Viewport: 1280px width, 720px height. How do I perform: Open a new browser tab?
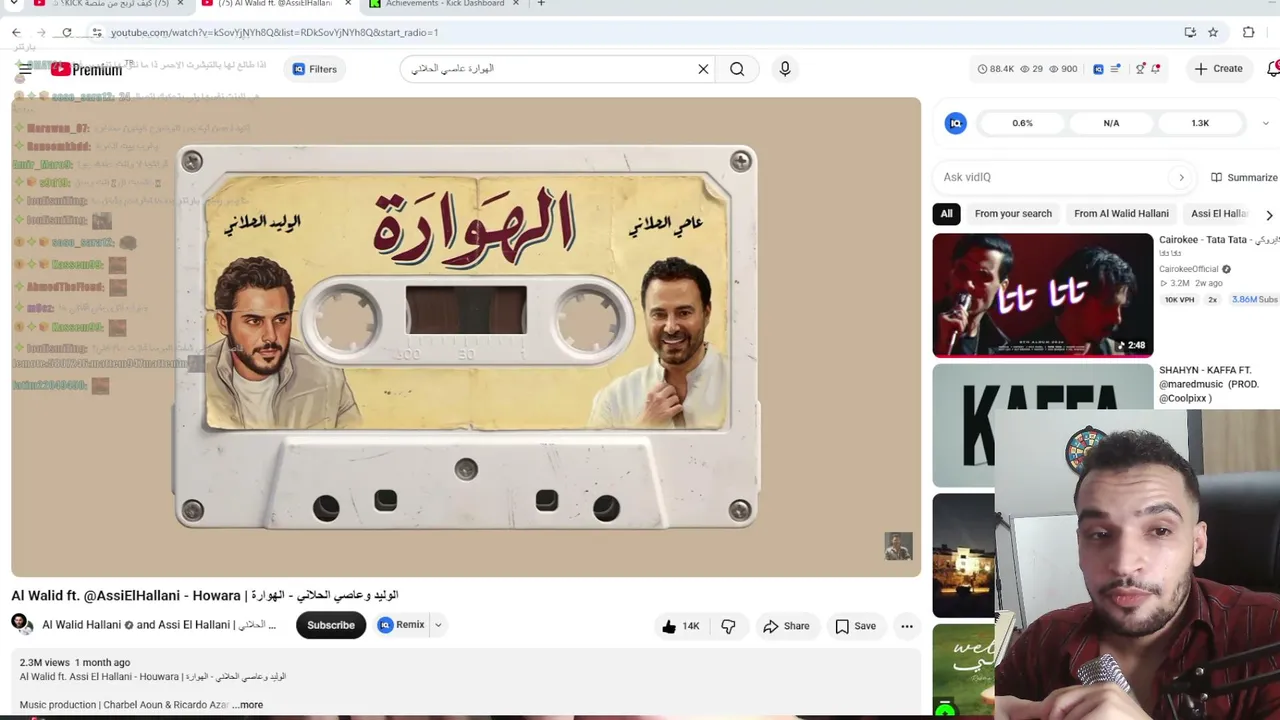pos(541,4)
